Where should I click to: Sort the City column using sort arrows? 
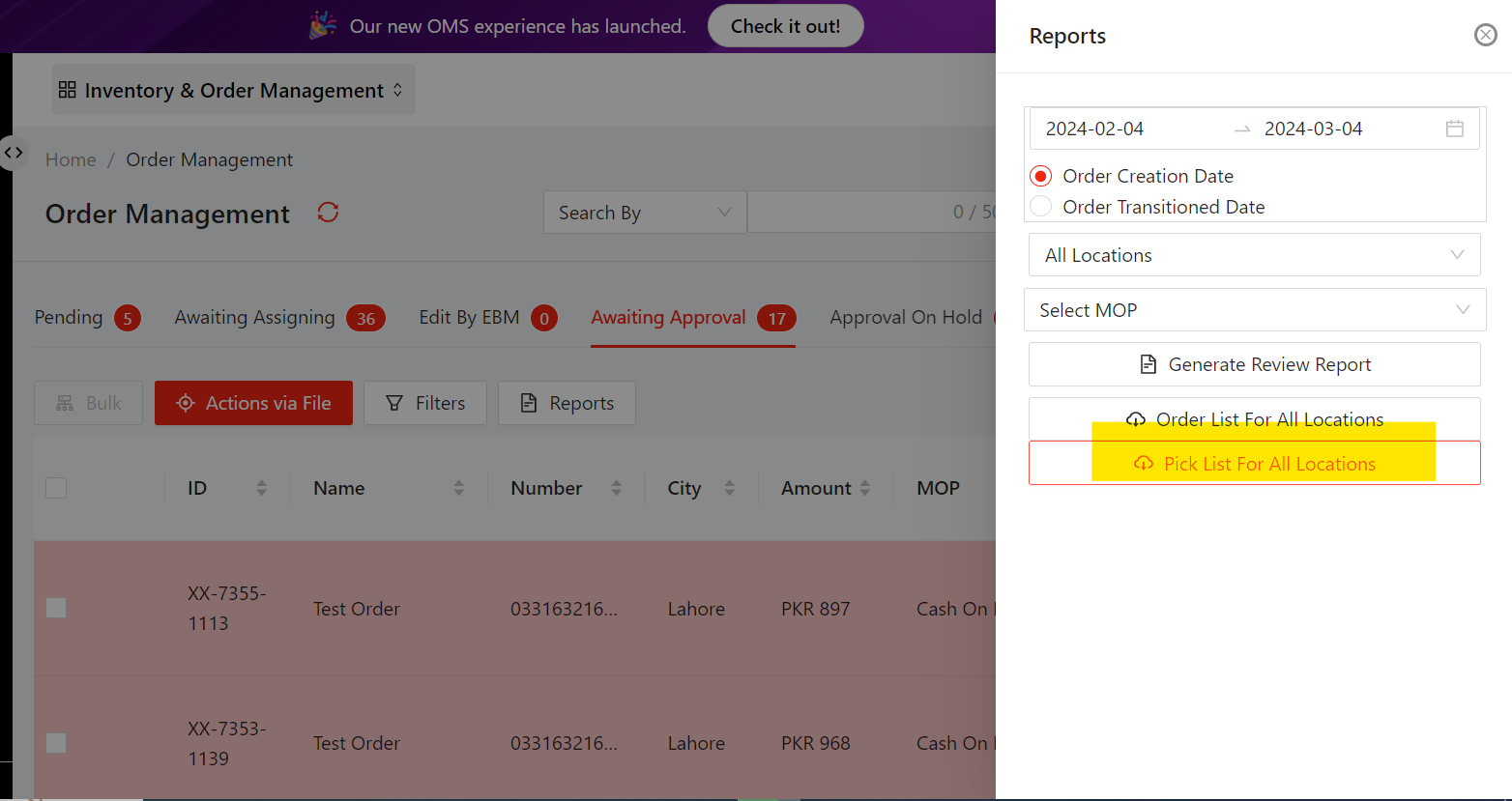pyautogui.click(x=729, y=488)
